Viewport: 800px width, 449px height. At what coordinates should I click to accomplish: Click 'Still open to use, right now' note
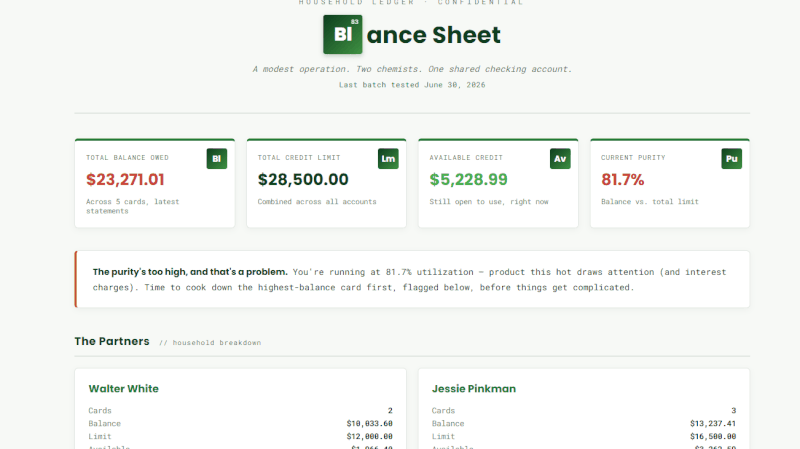point(489,202)
